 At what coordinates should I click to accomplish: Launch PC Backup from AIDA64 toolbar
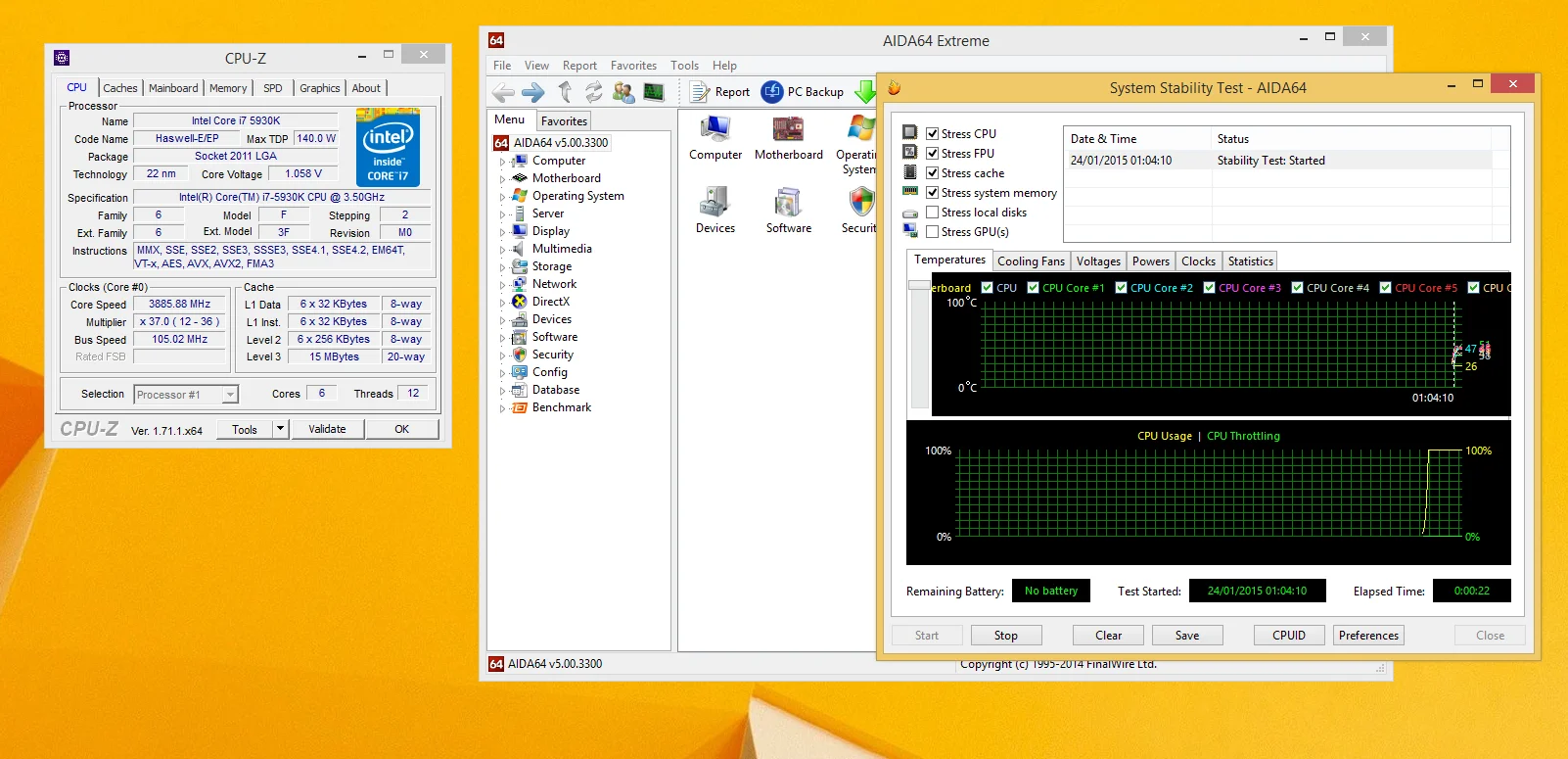click(803, 92)
